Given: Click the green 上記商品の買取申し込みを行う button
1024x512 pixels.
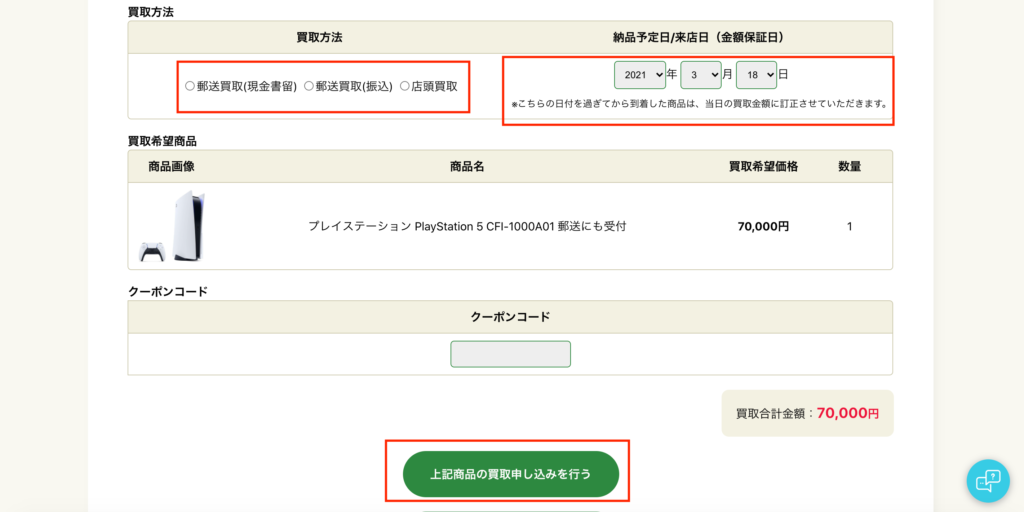Looking at the screenshot, I should click(511, 474).
